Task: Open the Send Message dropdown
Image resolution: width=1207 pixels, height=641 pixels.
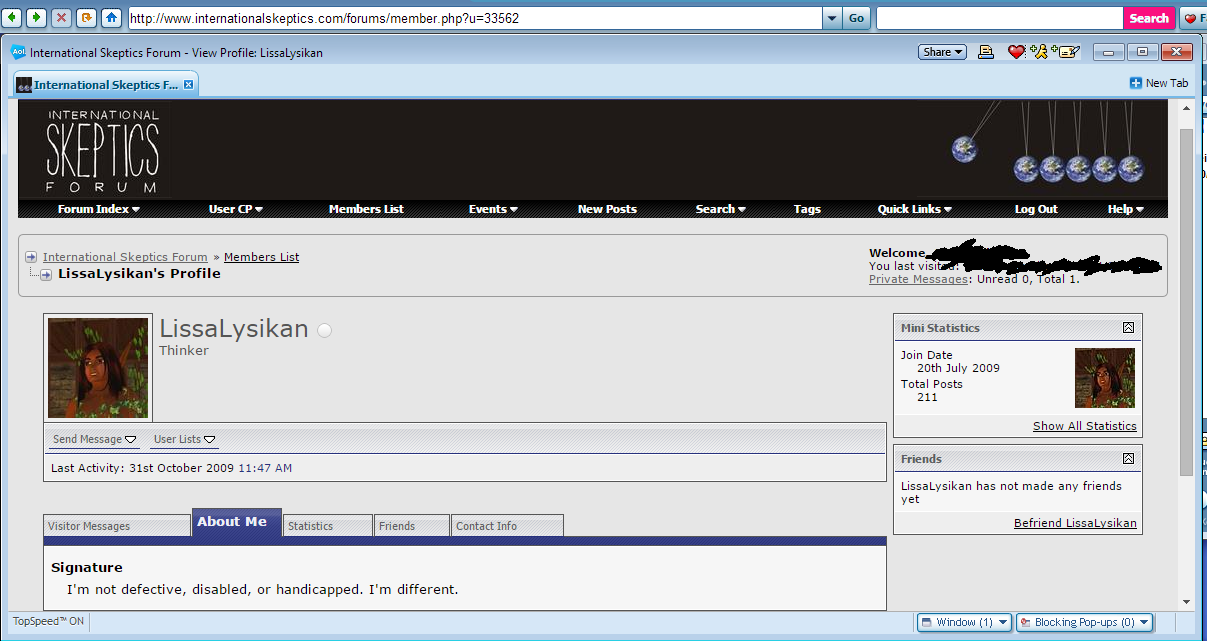Action: (x=95, y=439)
